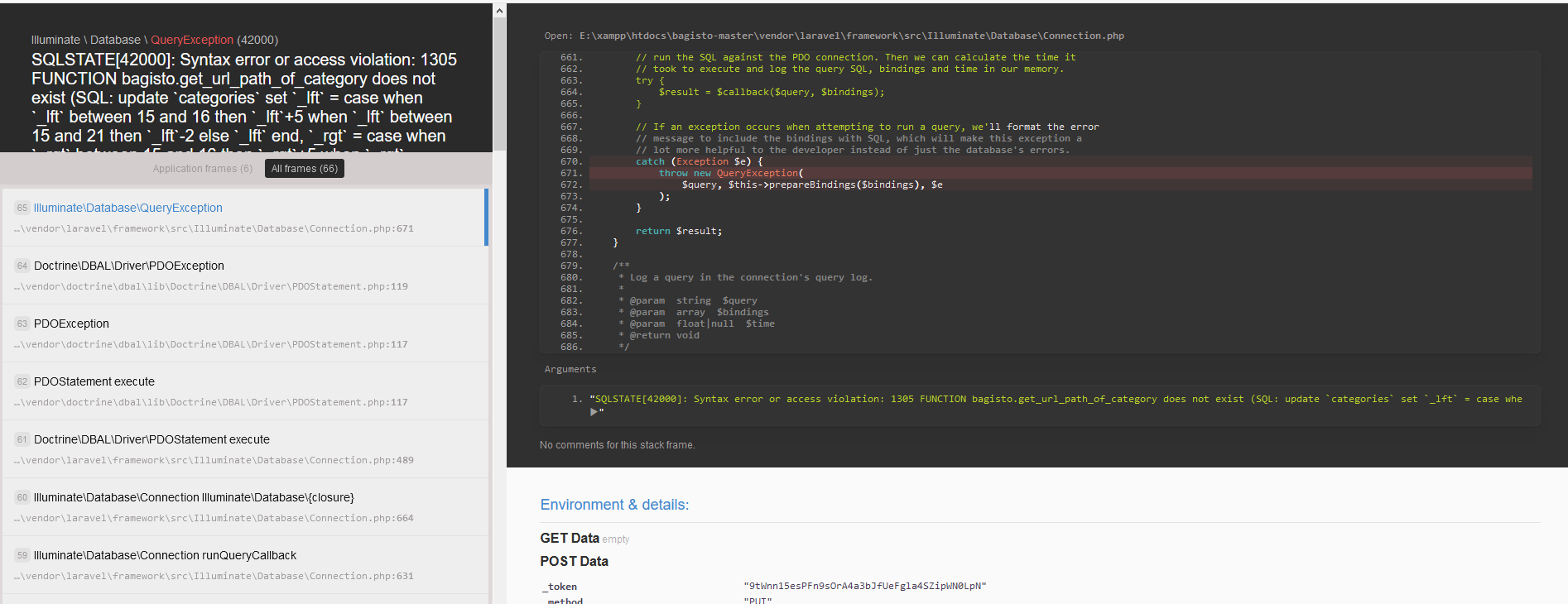1568x604 pixels.
Task: Open frame 61 Doctrine PDOStatement execute
Action: pyautogui.click(x=245, y=449)
